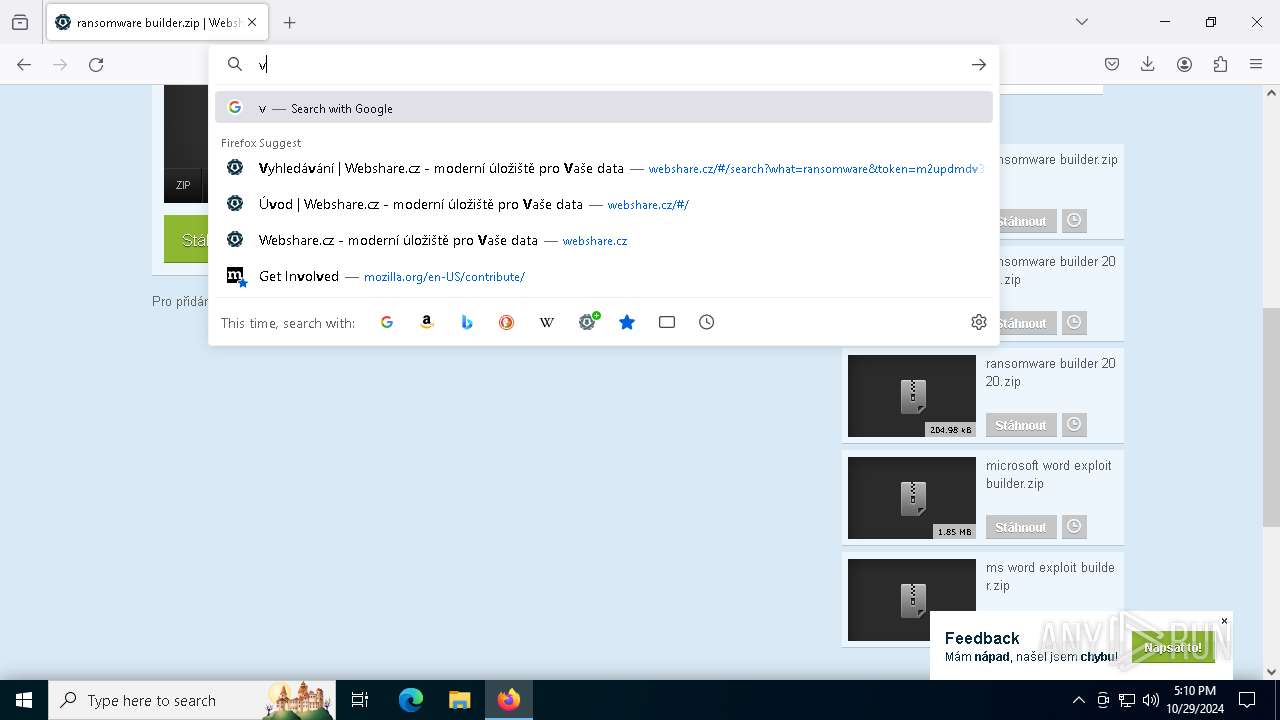Click the Napsat to! feedback button
This screenshot has width=1280, height=720.
coord(1173,647)
